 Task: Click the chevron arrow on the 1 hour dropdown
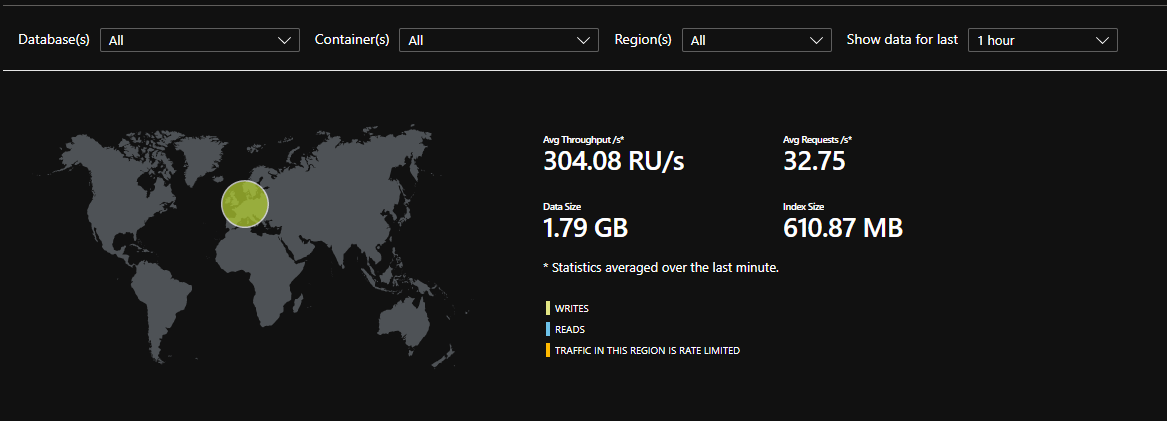[x=1101, y=40]
